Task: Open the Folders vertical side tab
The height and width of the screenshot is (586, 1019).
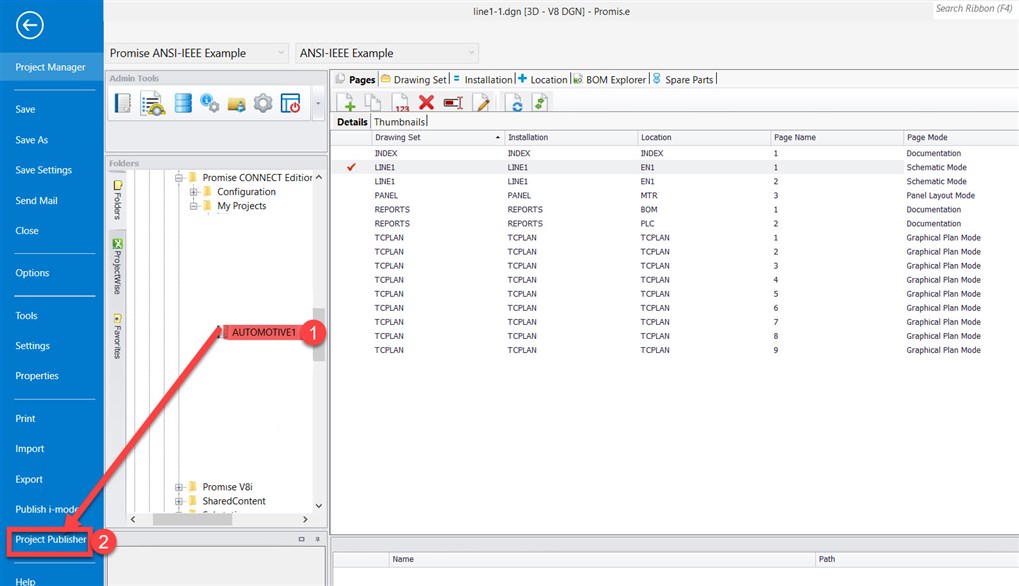Action: (x=118, y=200)
